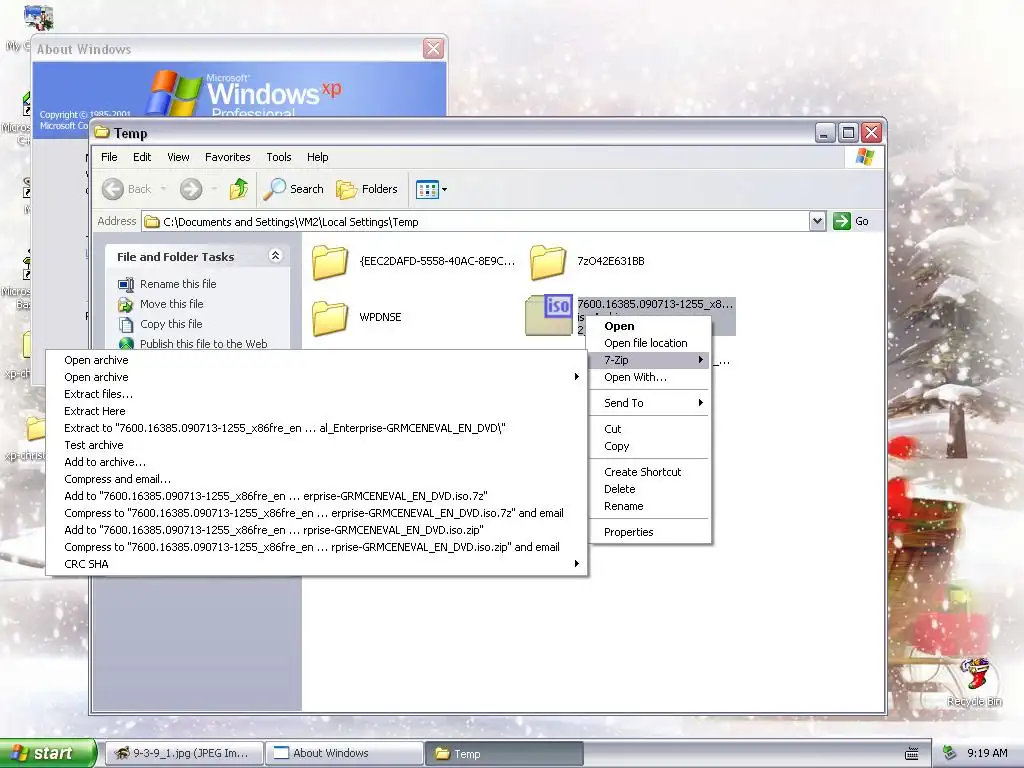The width and height of the screenshot is (1024, 768).
Task: Choose Add to ...DVD.iso.7z entry
Action: [316, 496]
